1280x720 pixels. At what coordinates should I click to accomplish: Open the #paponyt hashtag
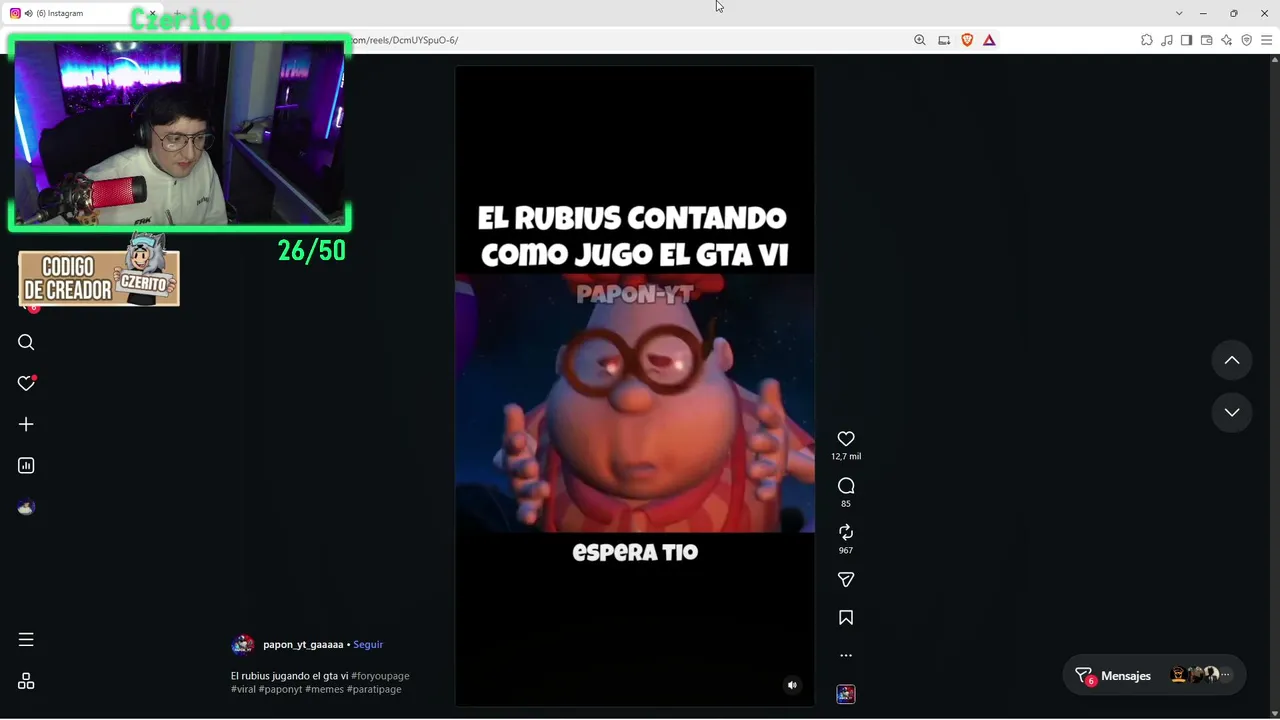tap(280, 689)
